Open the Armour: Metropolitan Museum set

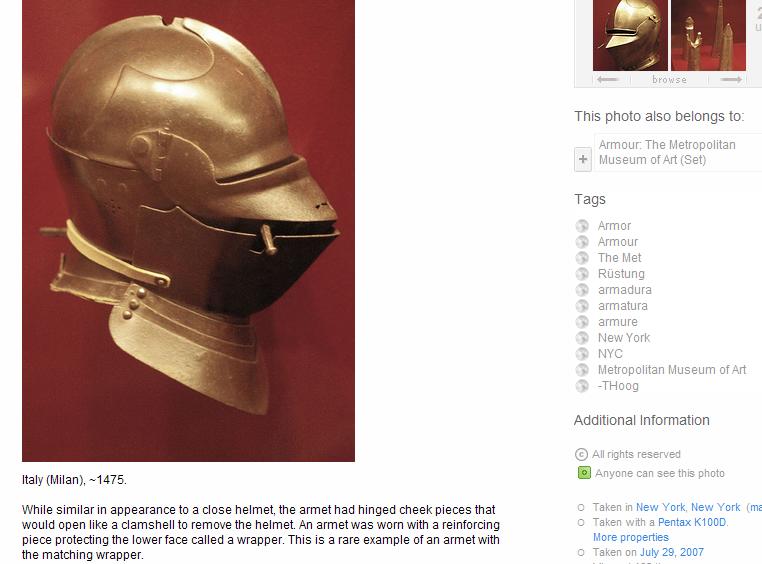click(x=667, y=152)
